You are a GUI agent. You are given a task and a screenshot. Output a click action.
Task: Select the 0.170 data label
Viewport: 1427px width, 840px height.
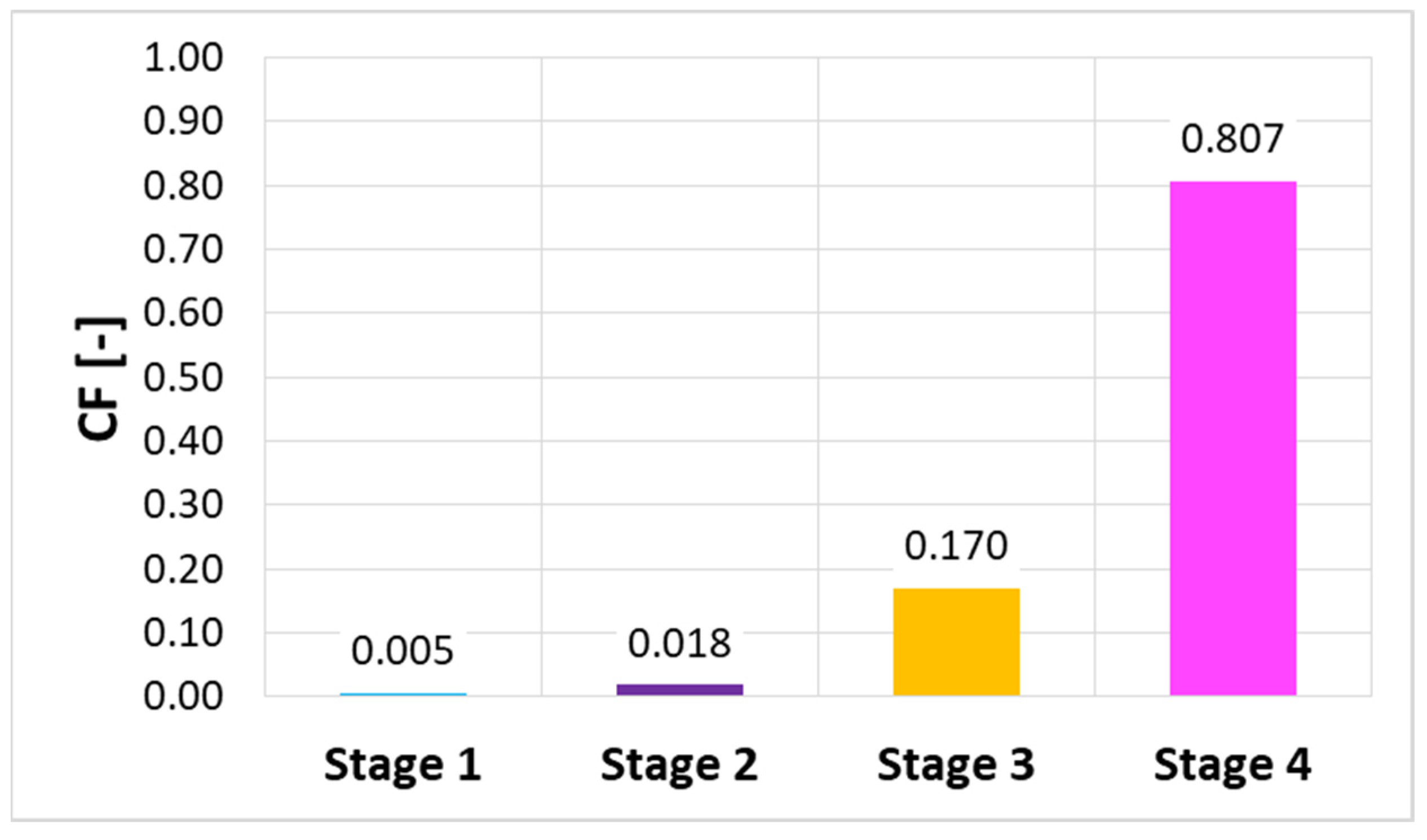(956, 546)
